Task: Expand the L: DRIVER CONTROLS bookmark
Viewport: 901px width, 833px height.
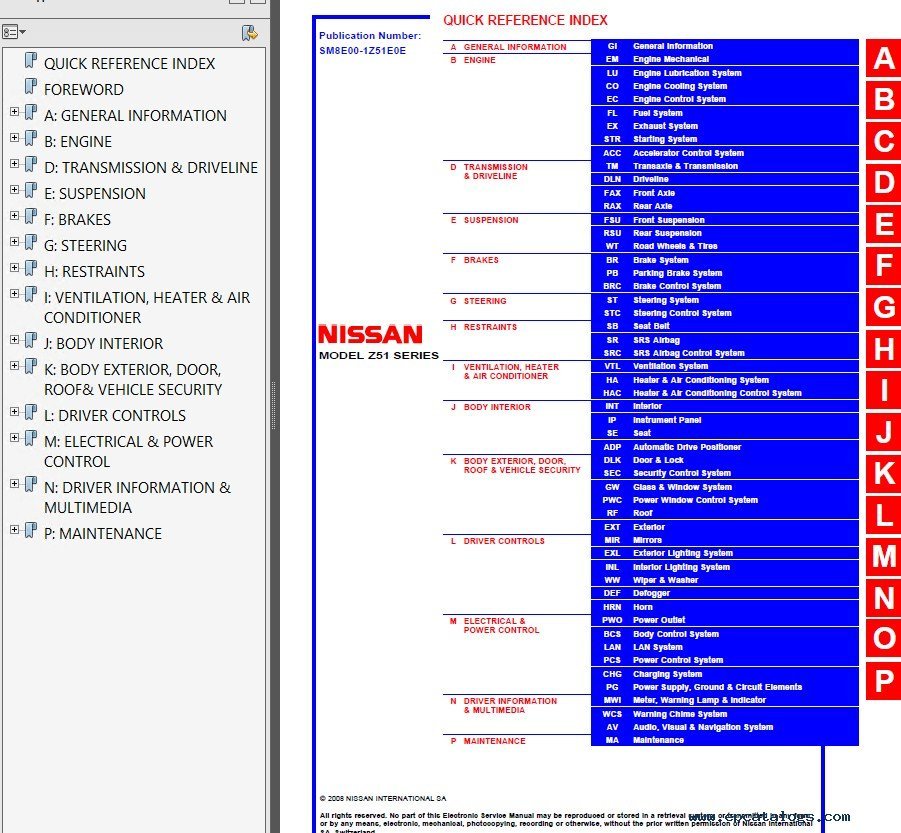Action: pos(14,411)
